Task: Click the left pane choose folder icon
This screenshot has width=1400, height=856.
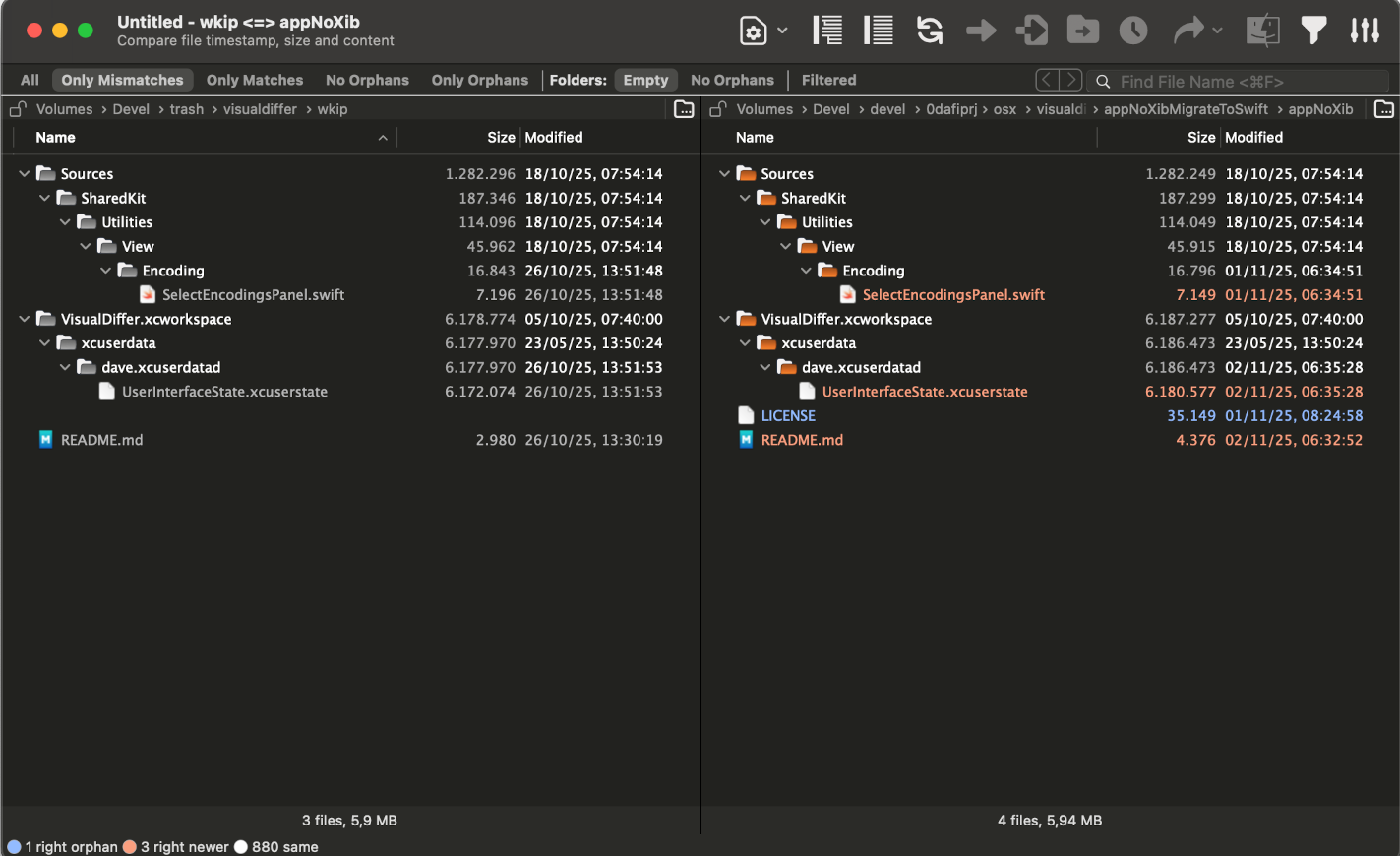Action: (x=684, y=109)
